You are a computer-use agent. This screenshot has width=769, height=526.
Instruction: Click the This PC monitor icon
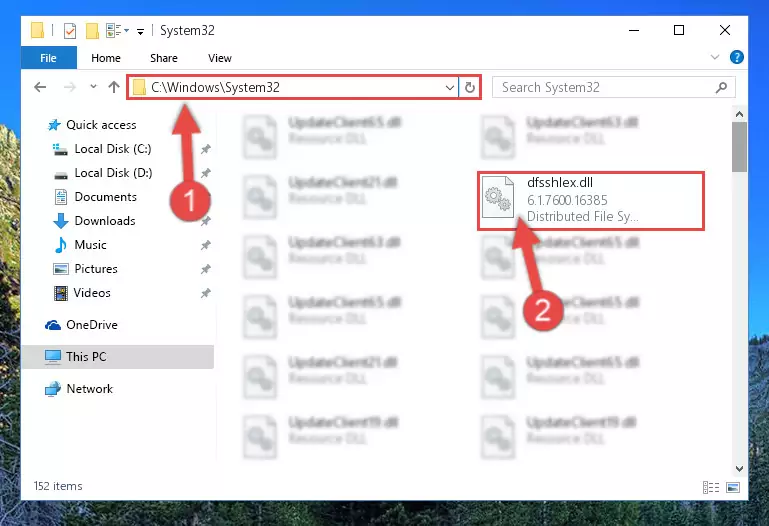click(52, 357)
